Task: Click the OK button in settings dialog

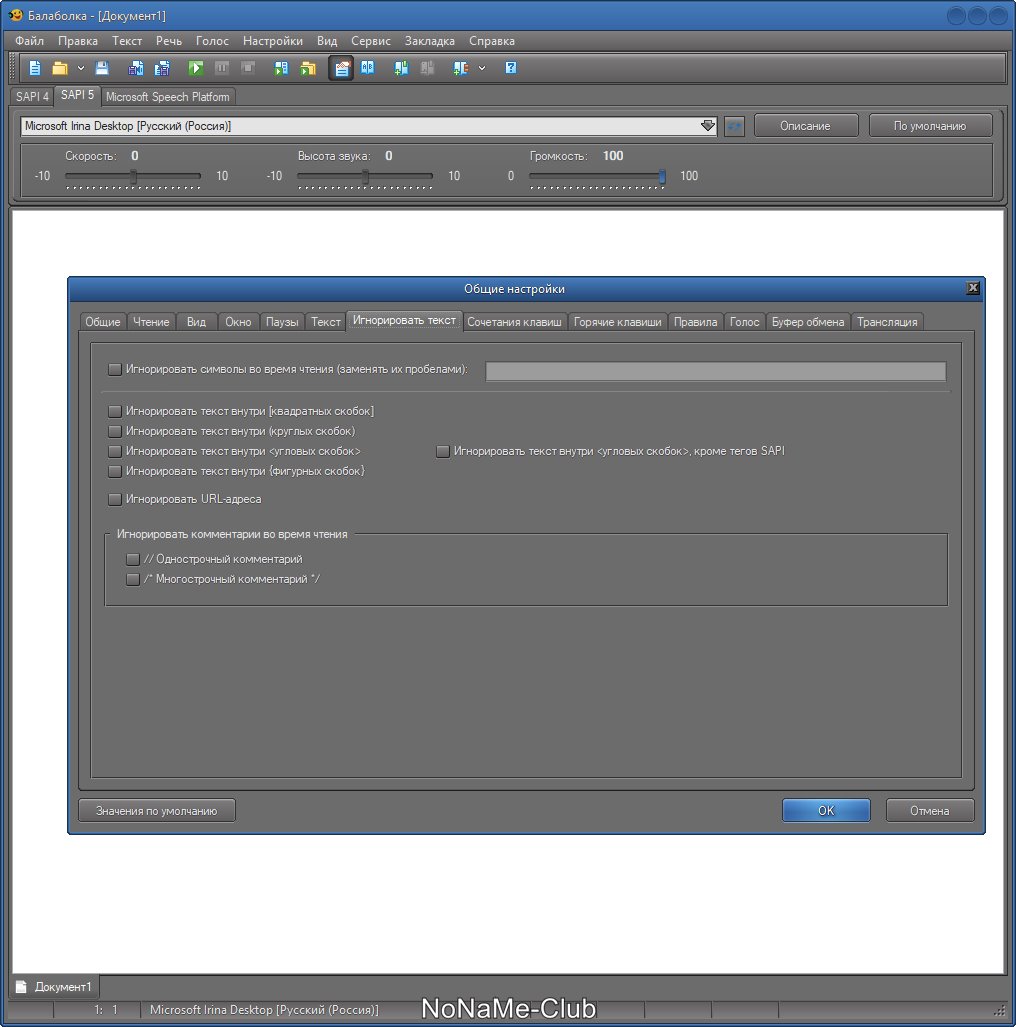Action: tap(826, 810)
